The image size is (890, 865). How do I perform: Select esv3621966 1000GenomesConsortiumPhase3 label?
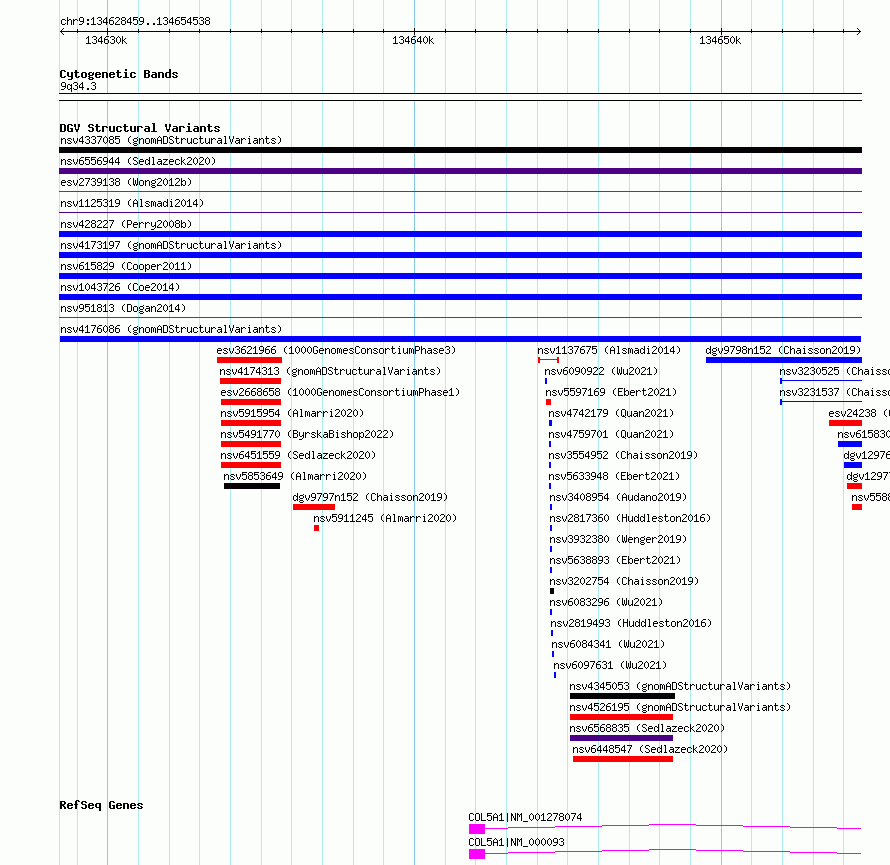click(336, 350)
